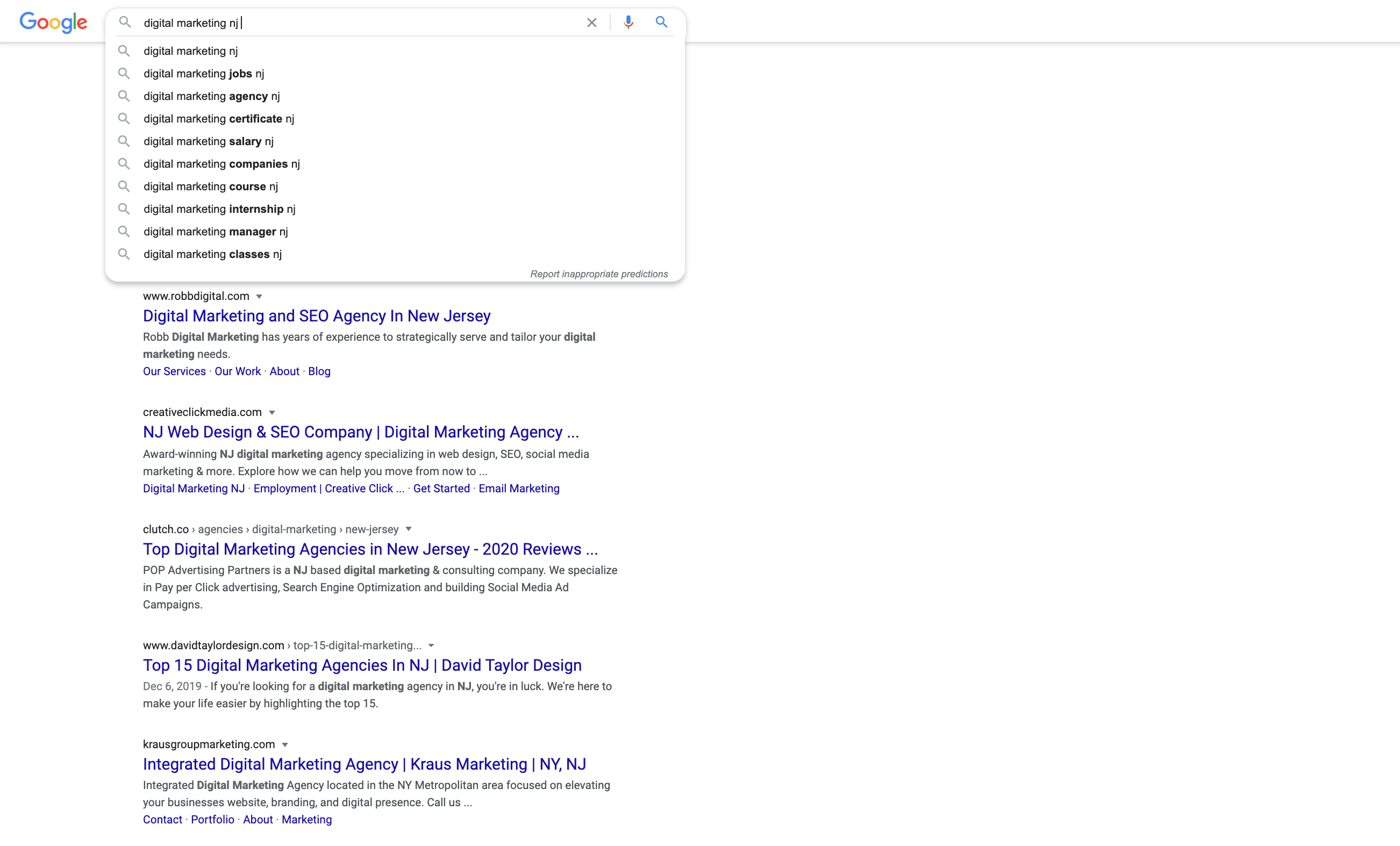Select suggestion 'digital marketing course nj'

tap(395, 187)
